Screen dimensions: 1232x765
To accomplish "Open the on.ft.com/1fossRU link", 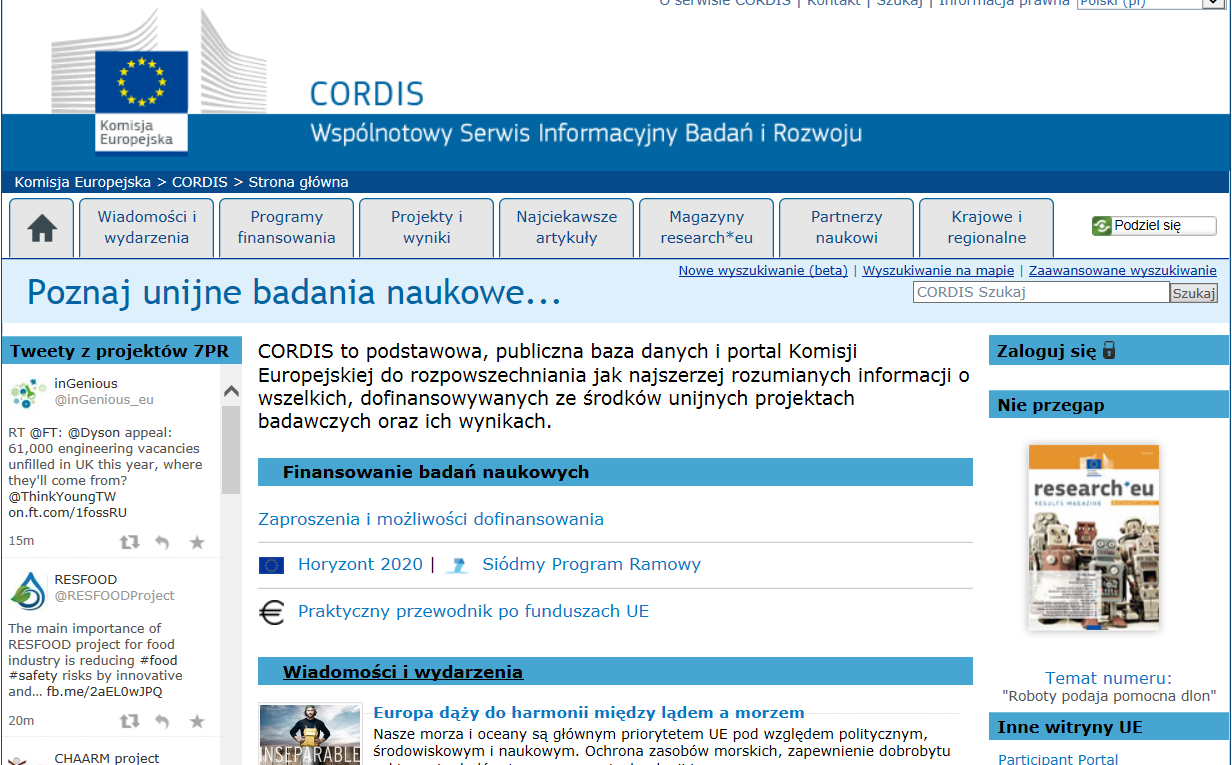I will click(68, 512).
